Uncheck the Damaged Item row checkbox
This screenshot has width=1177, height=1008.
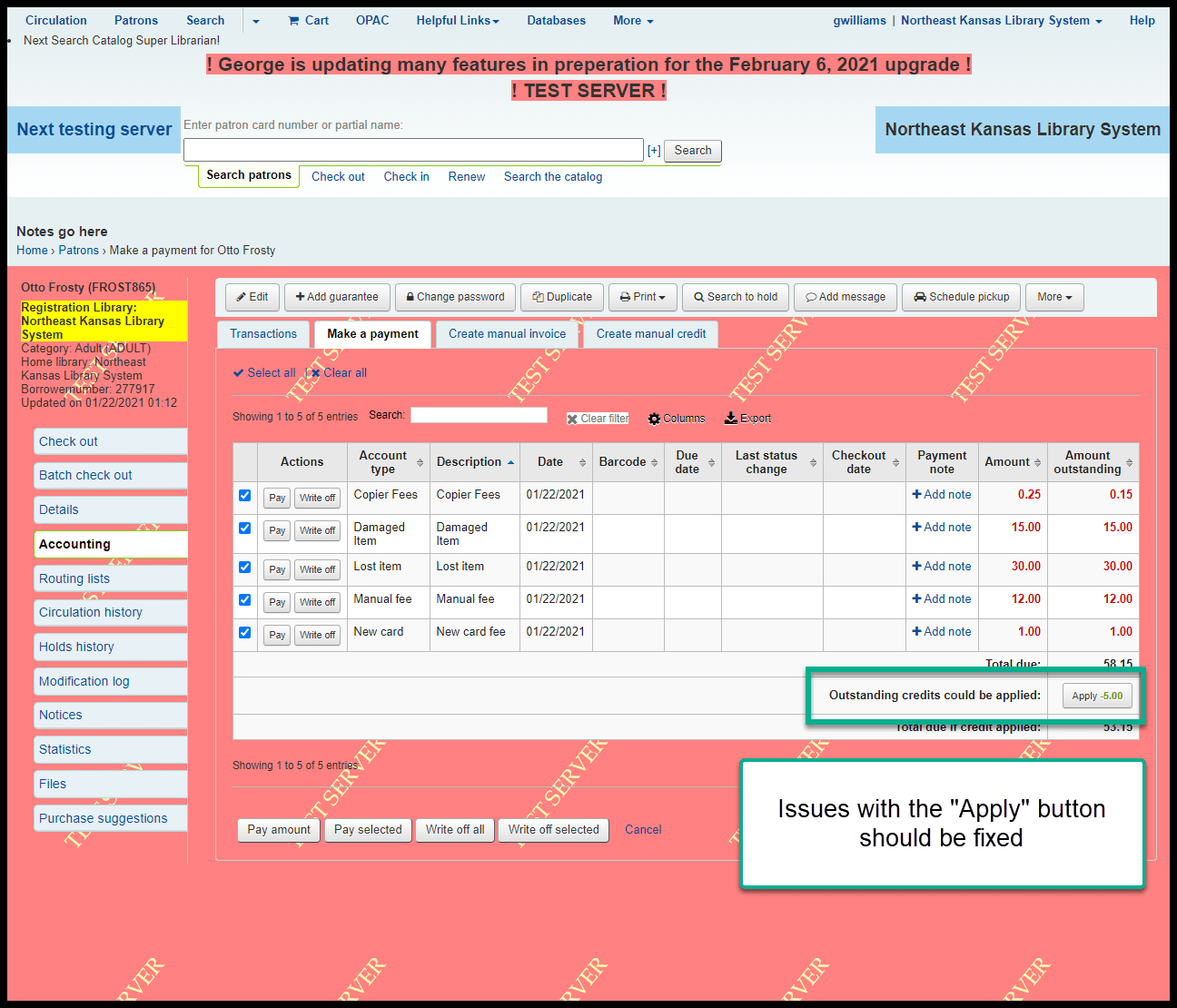[244, 528]
